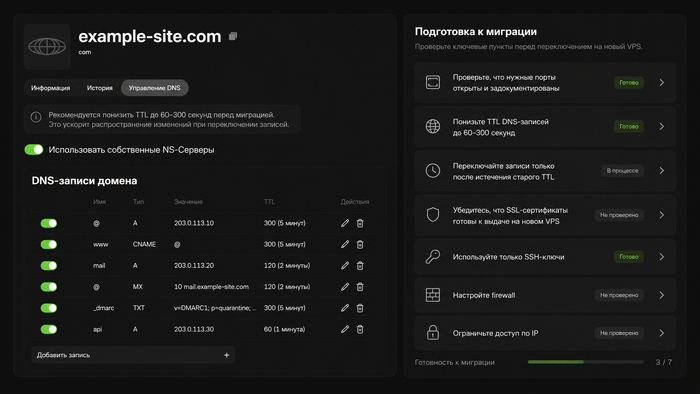Click Добавить запись button
The width and height of the screenshot is (700, 394).
[133, 355]
